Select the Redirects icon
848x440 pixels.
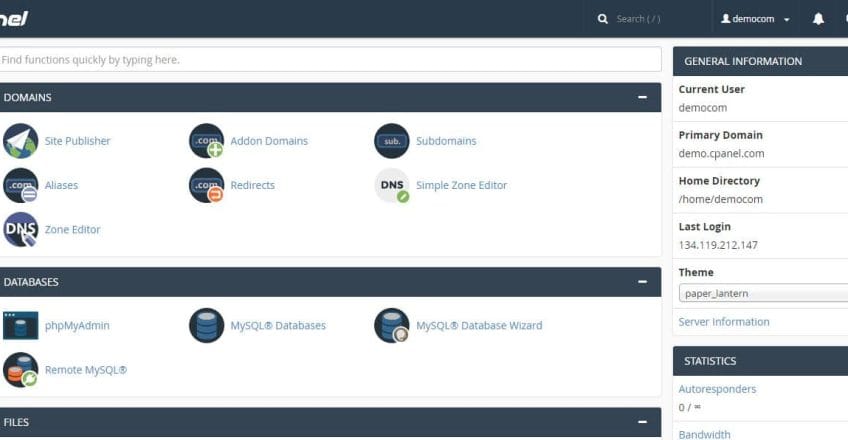207,185
